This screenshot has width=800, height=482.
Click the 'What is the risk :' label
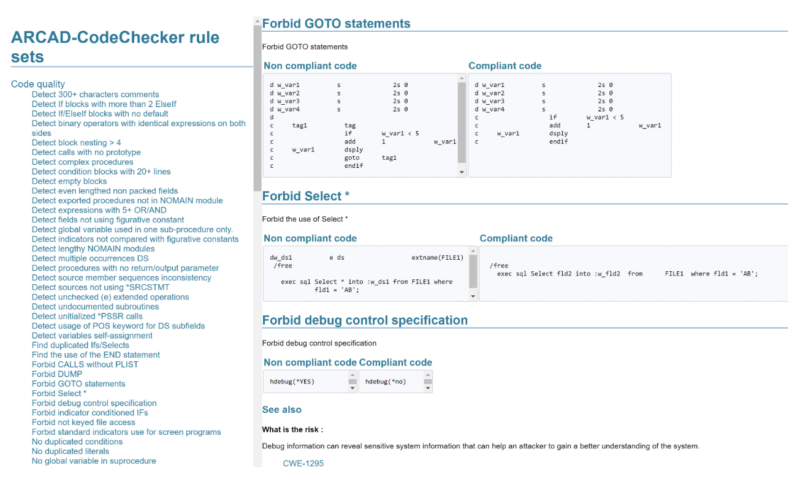(x=292, y=430)
